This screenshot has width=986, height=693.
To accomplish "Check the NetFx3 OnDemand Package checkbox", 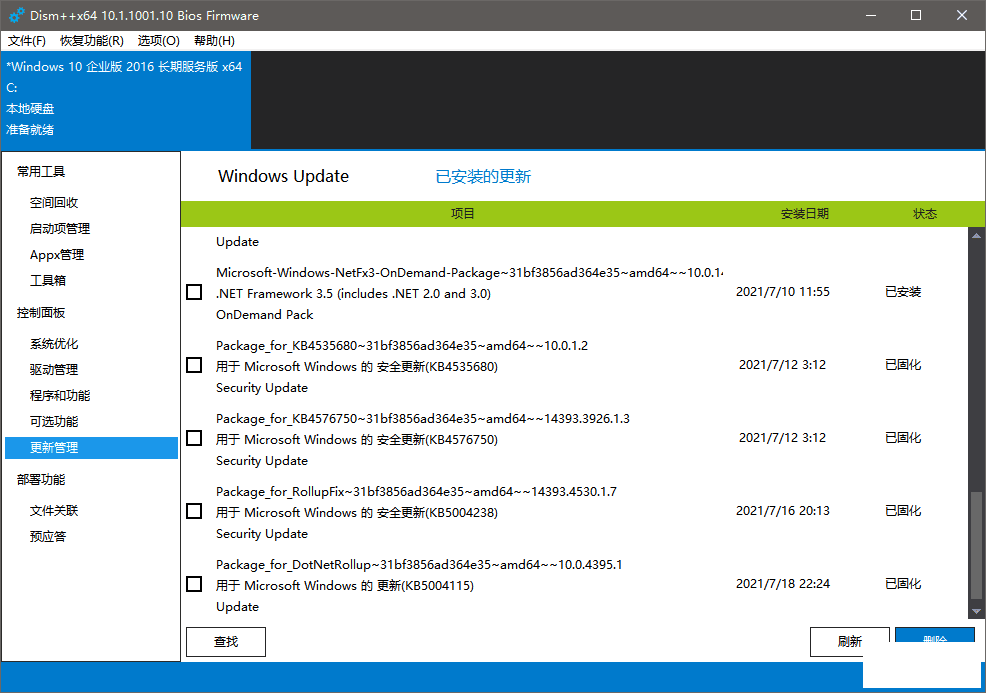I will click(x=194, y=292).
